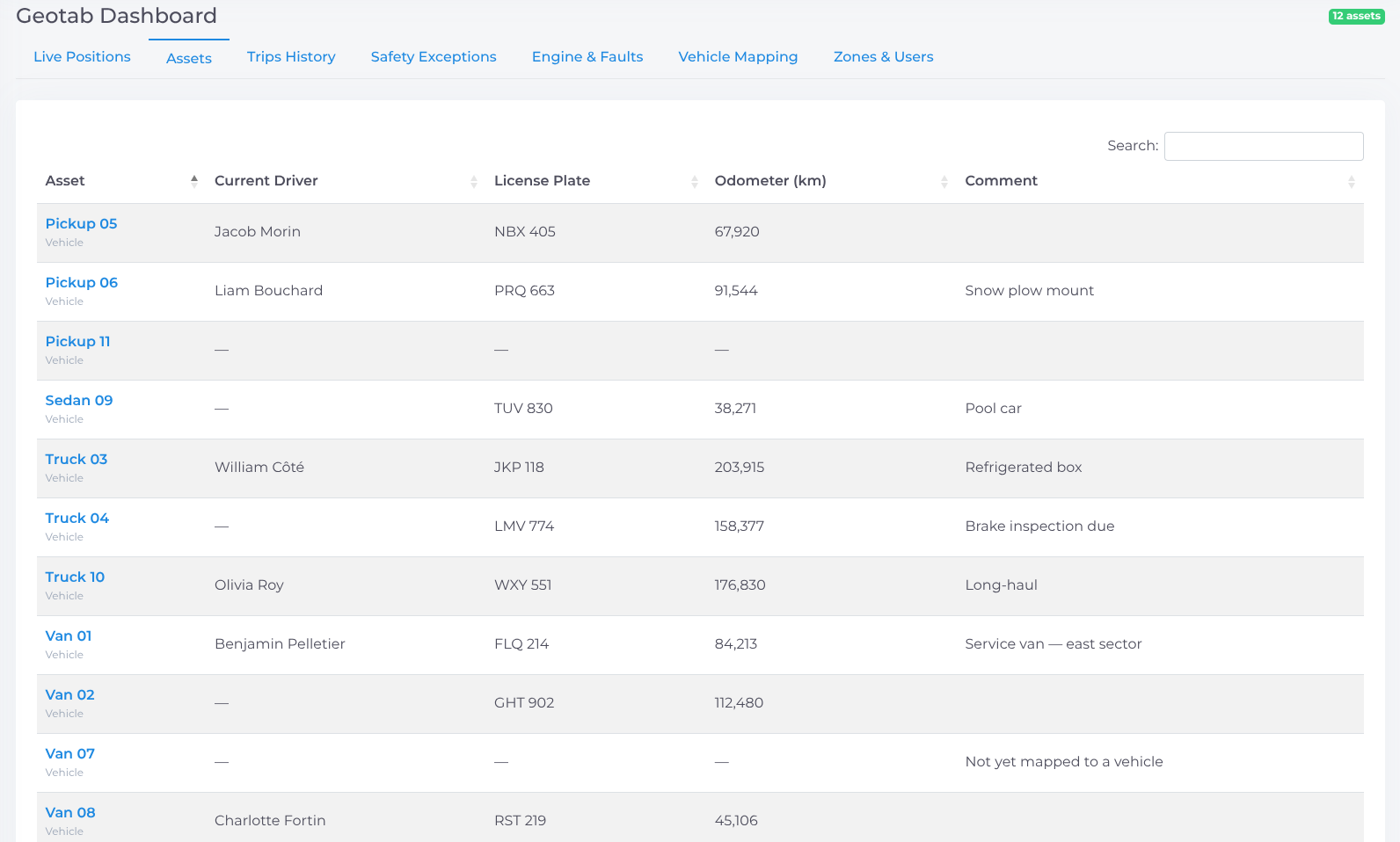Open the Pickup 06 asset link
The height and width of the screenshot is (842, 1400).
tap(81, 282)
